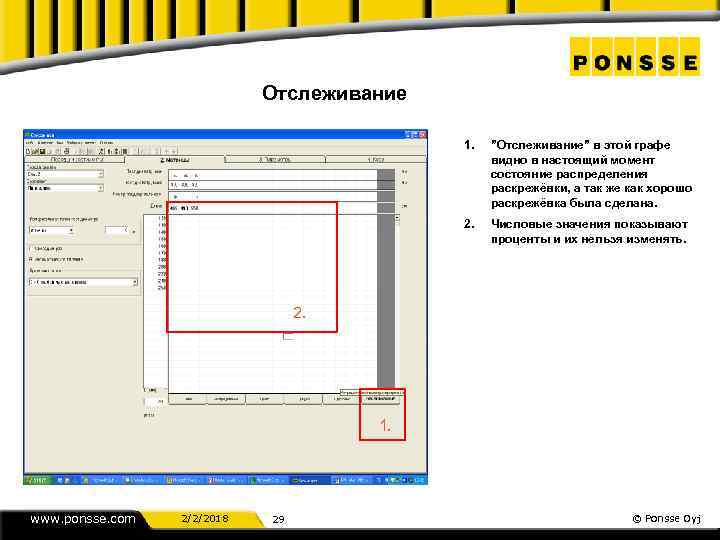Select the second tab under the matrix
The width and height of the screenshot is (720, 540).
226,399
